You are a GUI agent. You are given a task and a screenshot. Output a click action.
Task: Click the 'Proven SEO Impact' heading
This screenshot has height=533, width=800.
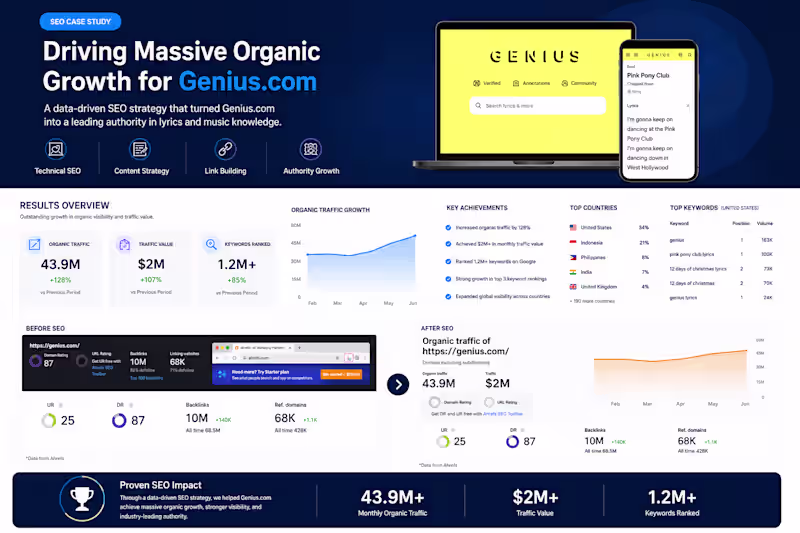[x=160, y=485]
